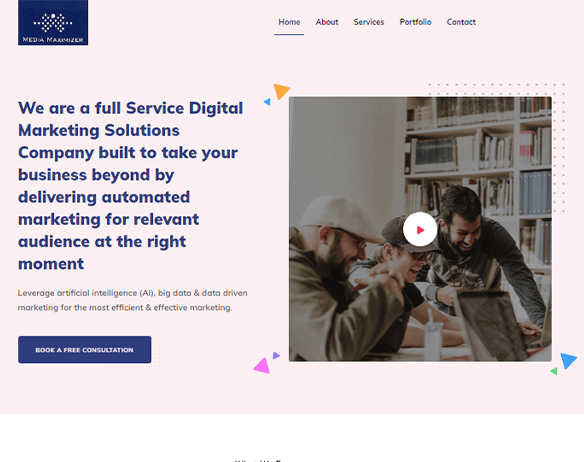This screenshot has width=584, height=462.
Task: Click the small purple triangle shape
Action: [x=276, y=355]
